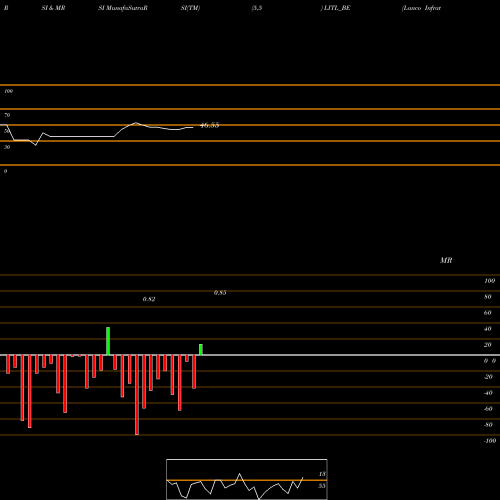Click MR axis label -100 on right
Image resolution: width=500 pixels, height=500 pixels.
(490, 441)
